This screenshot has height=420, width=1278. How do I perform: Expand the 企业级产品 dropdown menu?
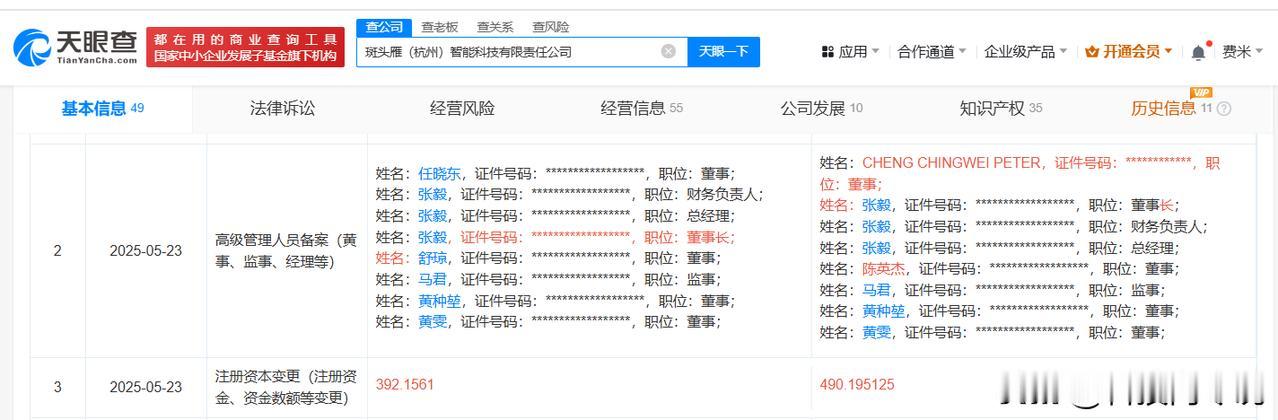point(1026,51)
